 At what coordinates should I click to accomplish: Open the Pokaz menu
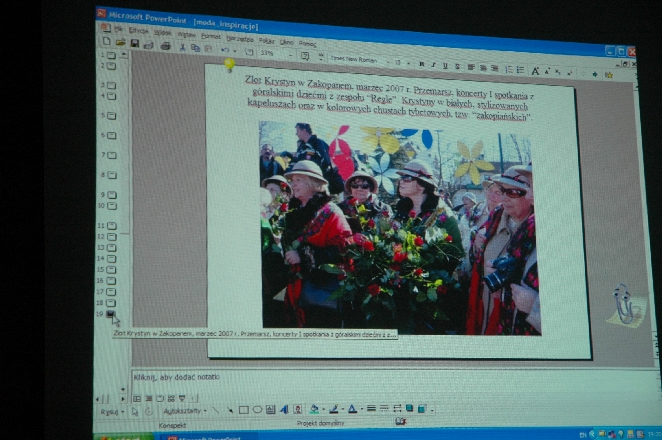click(266, 41)
